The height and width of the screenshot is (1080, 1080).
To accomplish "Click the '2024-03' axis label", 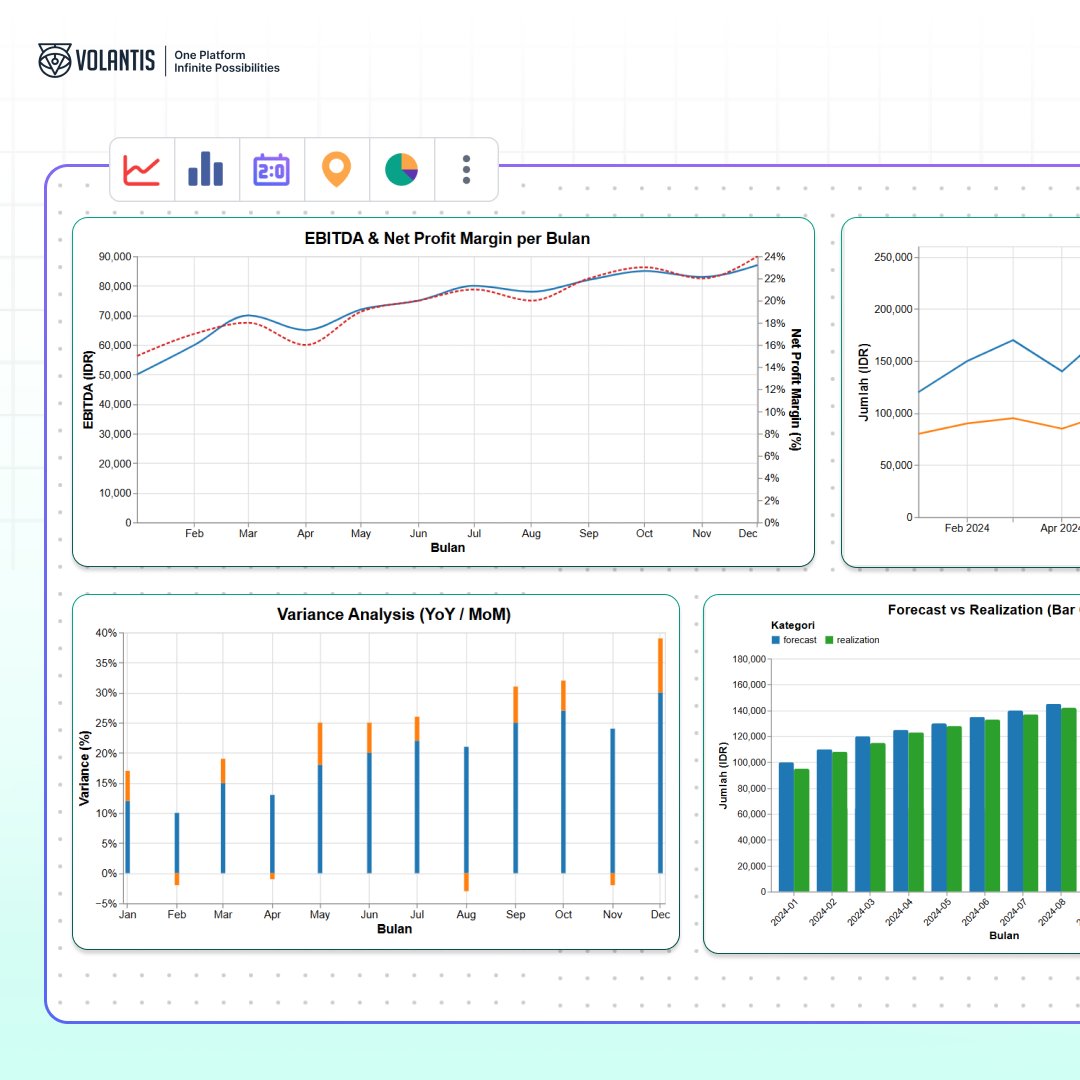I will [861, 912].
